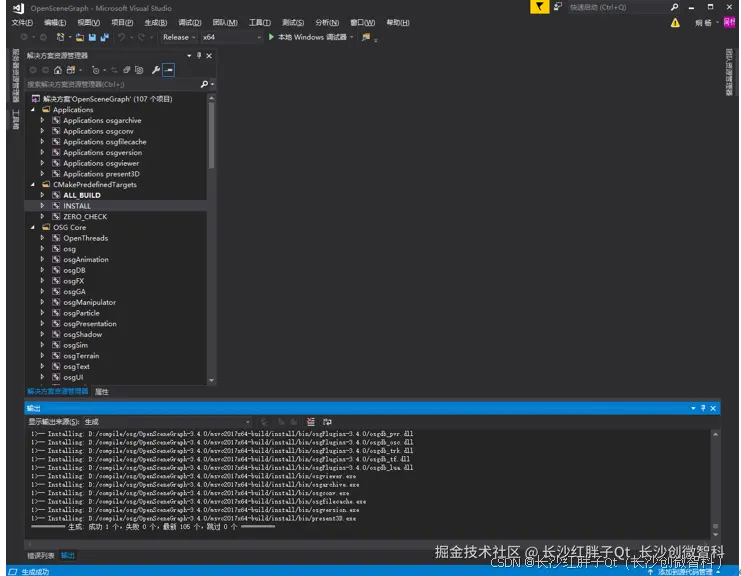Click the solution search input field
Screen dimensions: 741x576
coord(112,84)
